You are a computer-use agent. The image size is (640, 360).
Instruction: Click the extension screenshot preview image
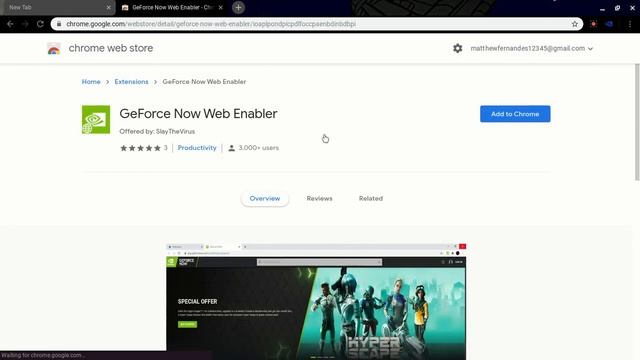point(316,302)
